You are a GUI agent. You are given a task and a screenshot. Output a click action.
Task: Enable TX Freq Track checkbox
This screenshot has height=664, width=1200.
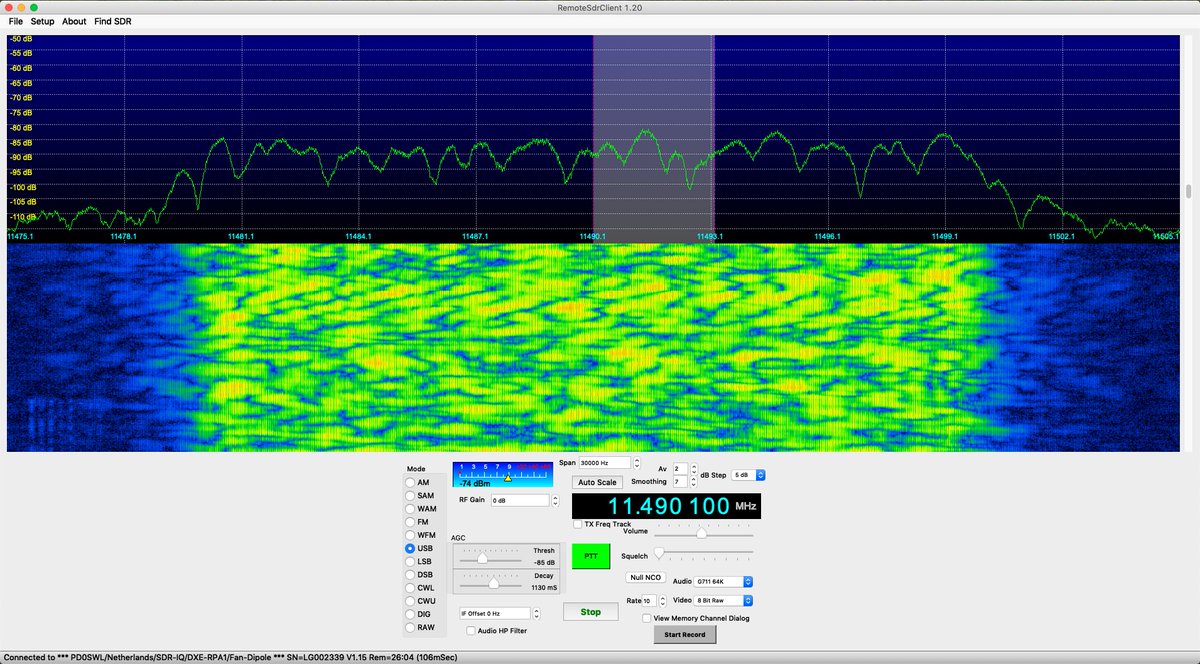click(578, 524)
